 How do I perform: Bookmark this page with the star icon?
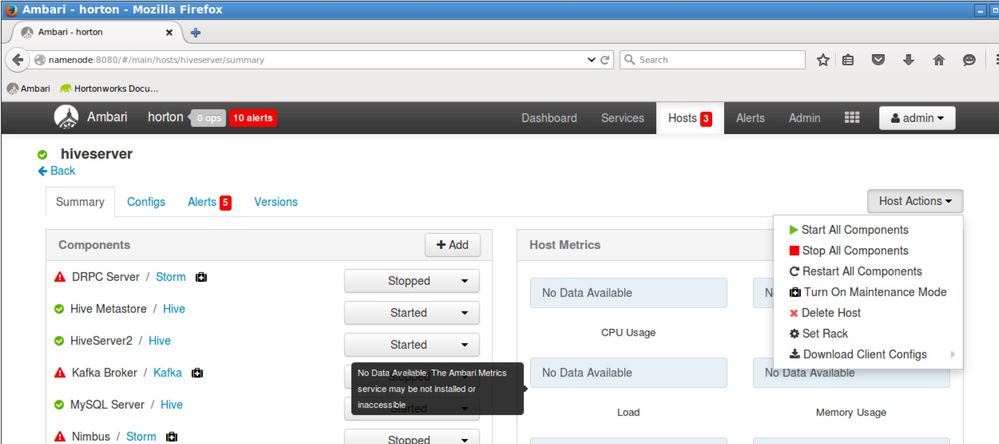(823, 60)
